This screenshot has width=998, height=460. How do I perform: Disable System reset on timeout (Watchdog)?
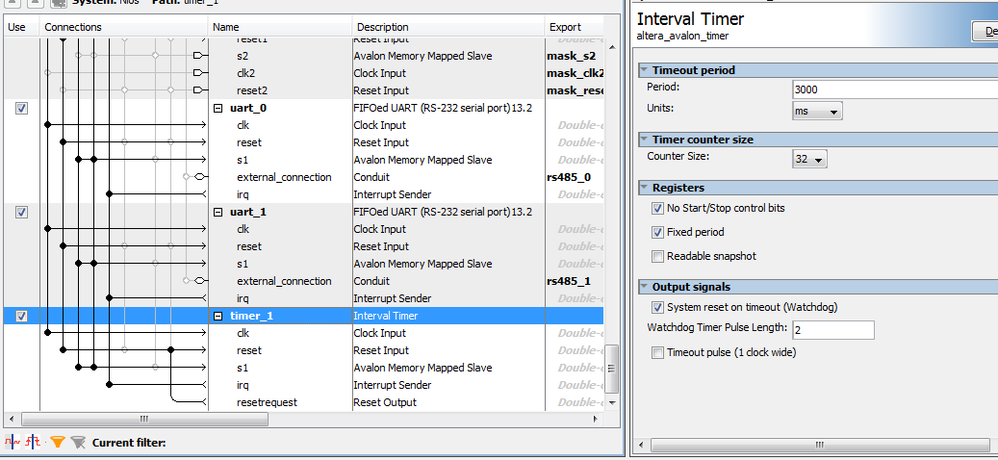[x=657, y=307]
